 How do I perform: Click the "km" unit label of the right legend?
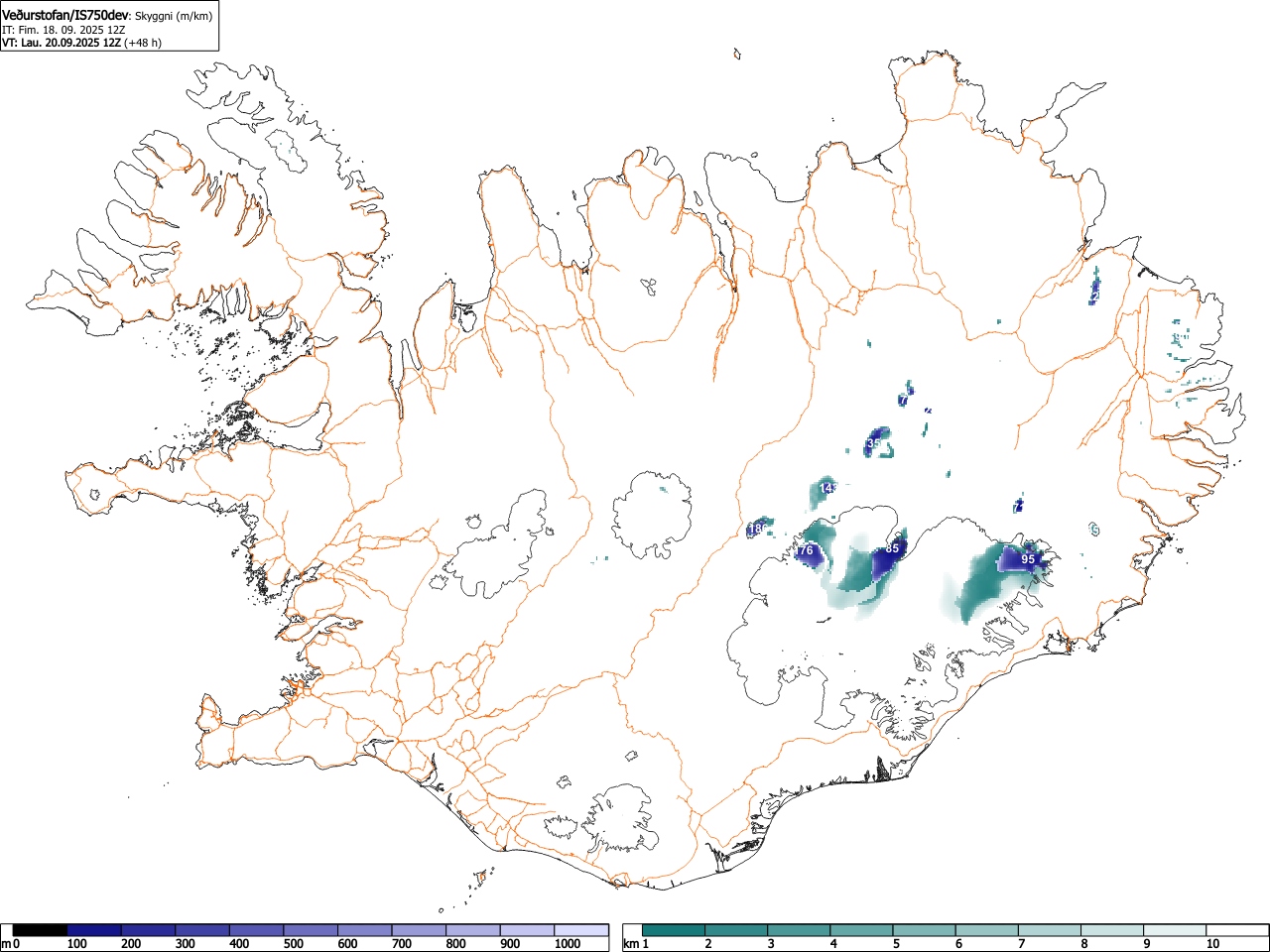tap(631, 944)
